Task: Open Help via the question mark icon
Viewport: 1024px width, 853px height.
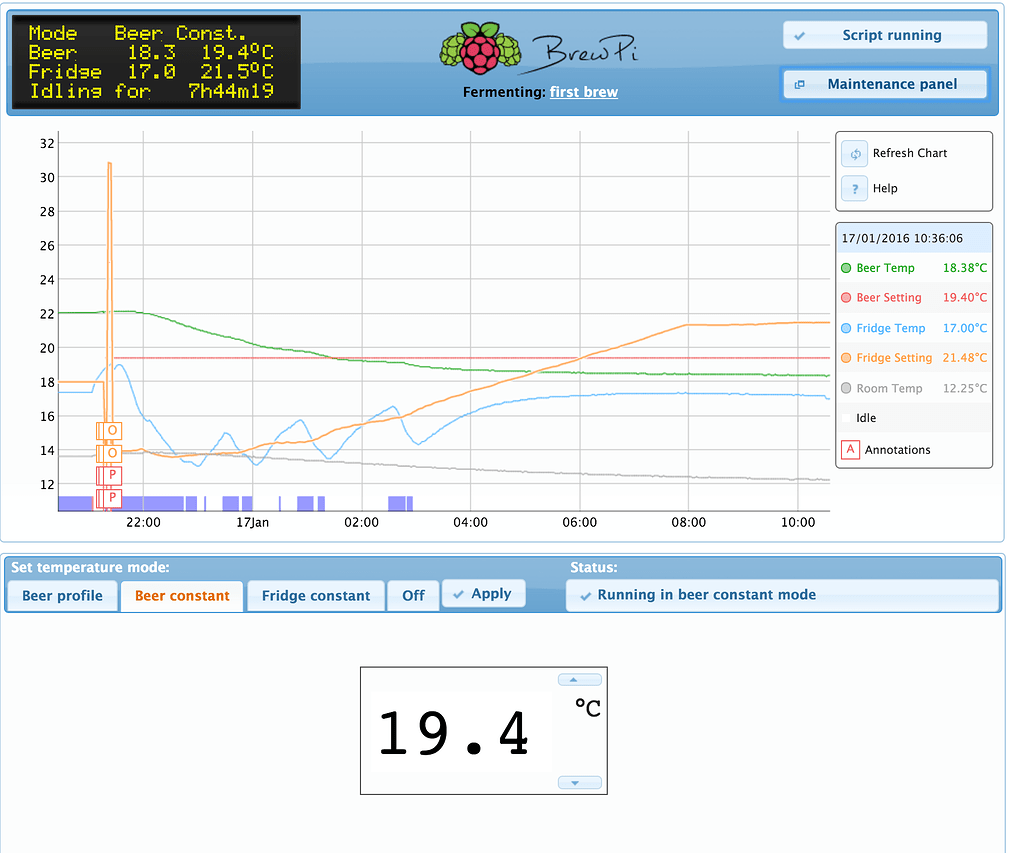Action: (x=855, y=188)
